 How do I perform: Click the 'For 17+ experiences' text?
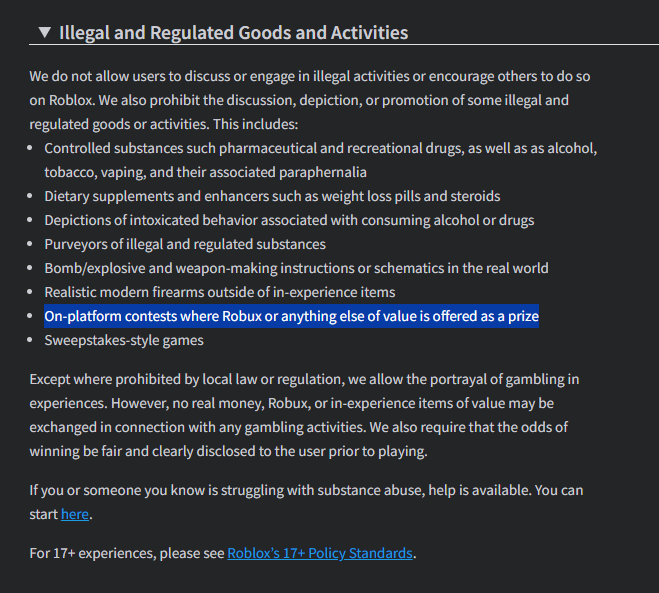(x=127, y=553)
